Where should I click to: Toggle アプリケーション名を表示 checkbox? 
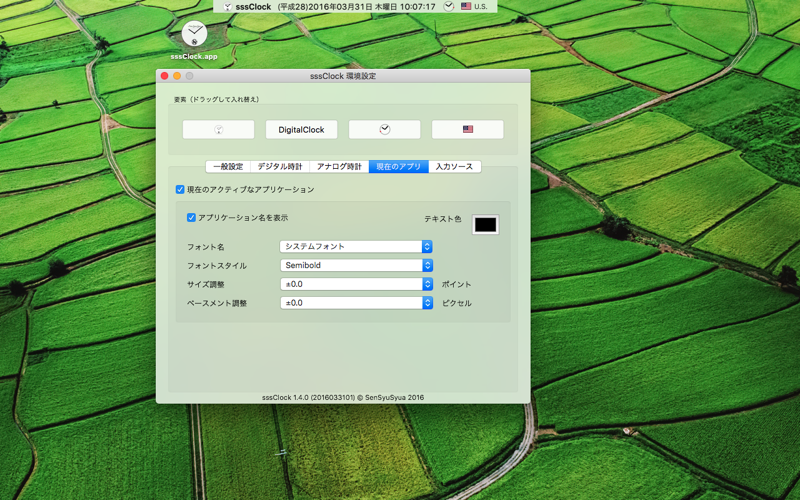(191, 218)
